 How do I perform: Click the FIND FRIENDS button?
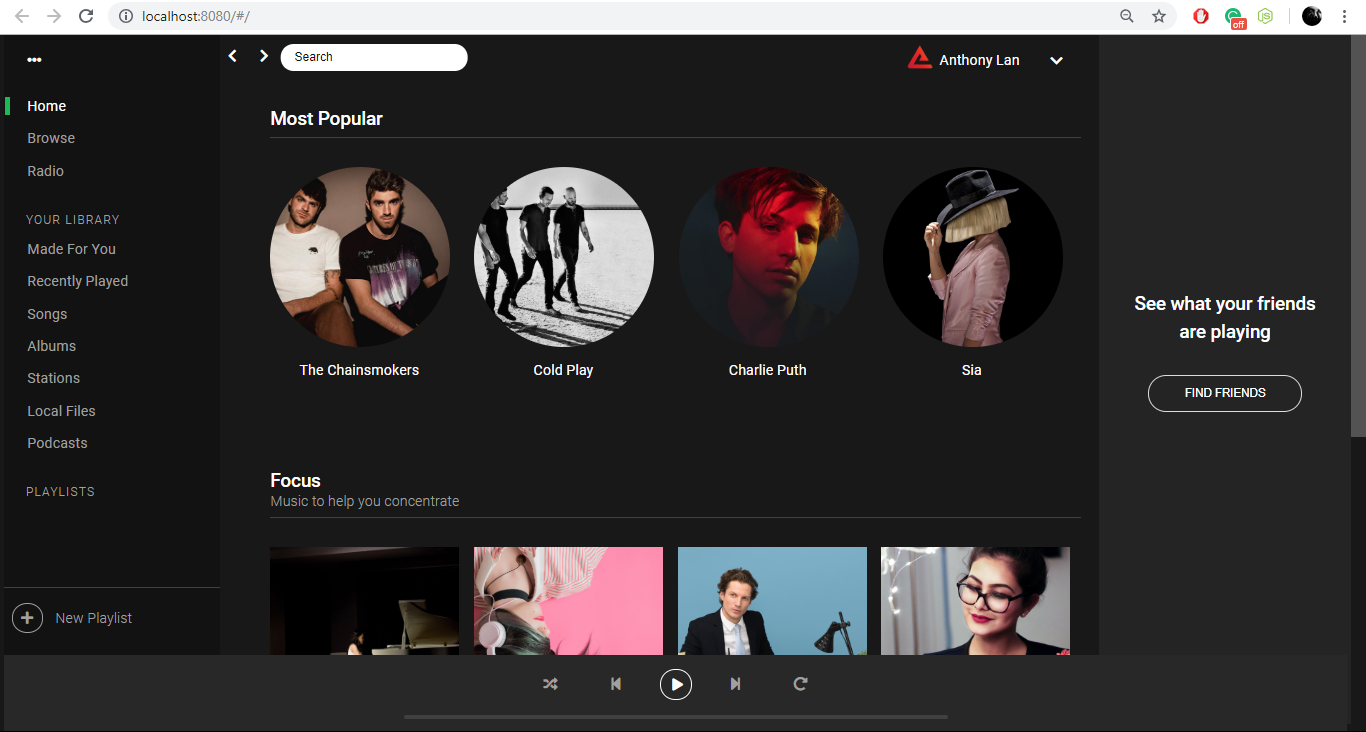(x=1225, y=393)
